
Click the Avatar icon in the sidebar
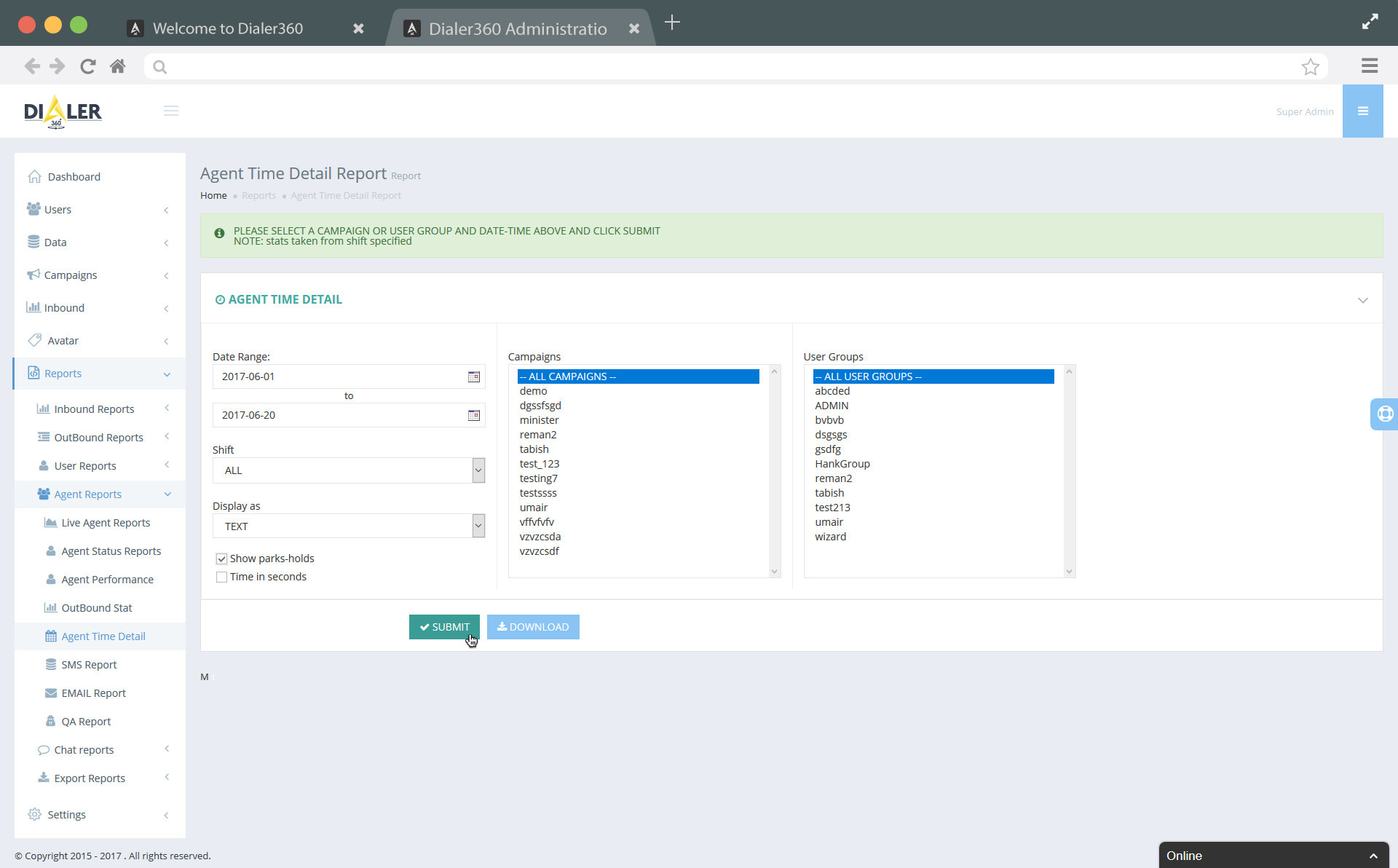click(x=33, y=340)
